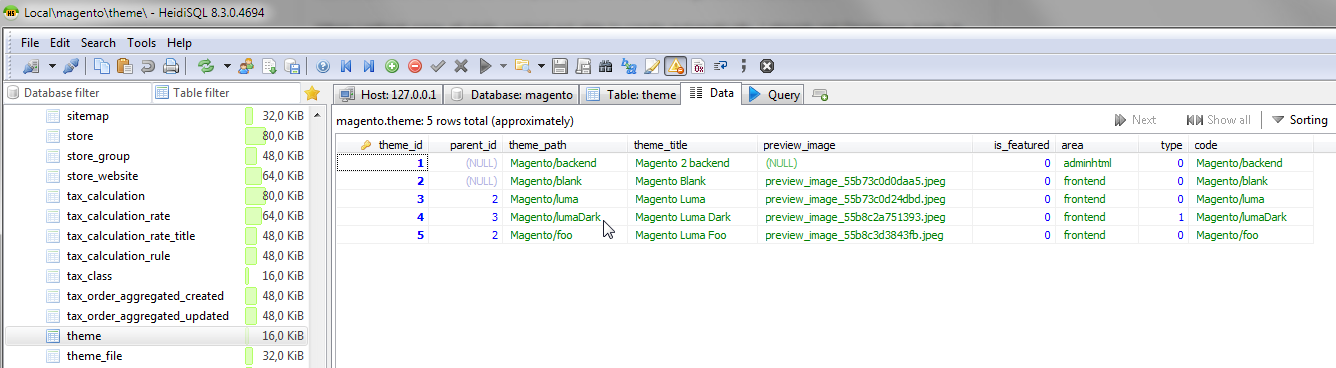
Task: Click the Find binoculars icon
Action: click(x=606, y=66)
